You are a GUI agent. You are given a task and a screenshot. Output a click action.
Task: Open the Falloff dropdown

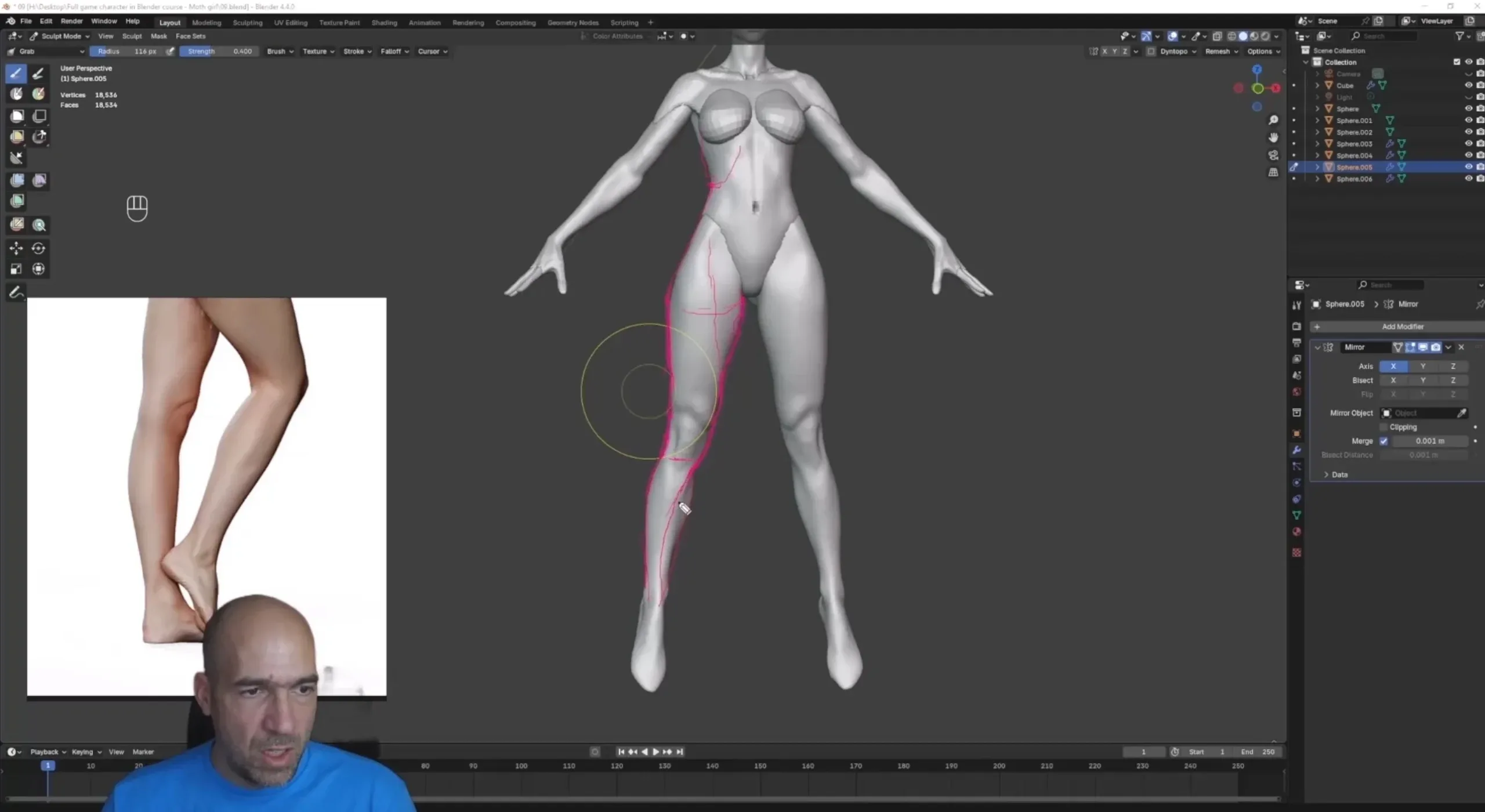[x=394, y=51]
